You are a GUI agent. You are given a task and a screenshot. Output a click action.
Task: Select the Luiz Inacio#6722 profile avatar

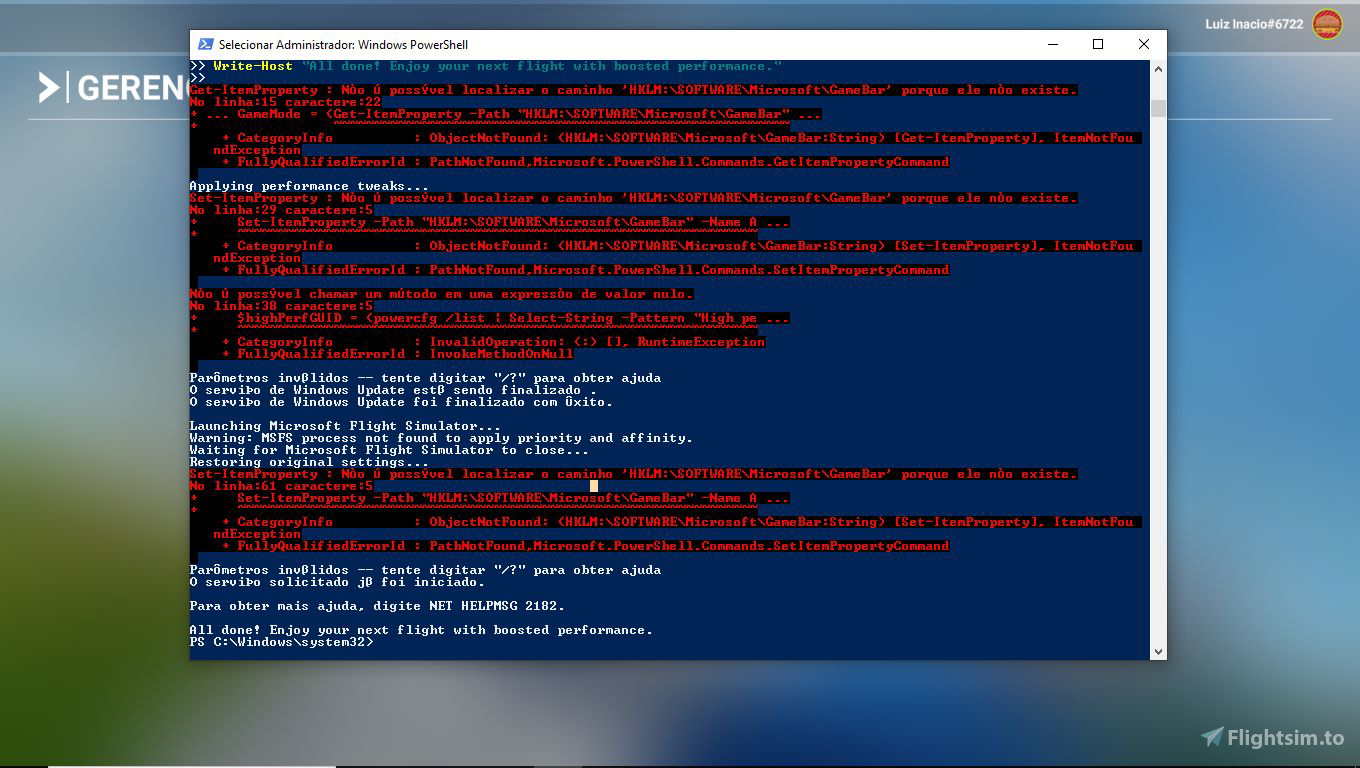[x=1327, y=24]
